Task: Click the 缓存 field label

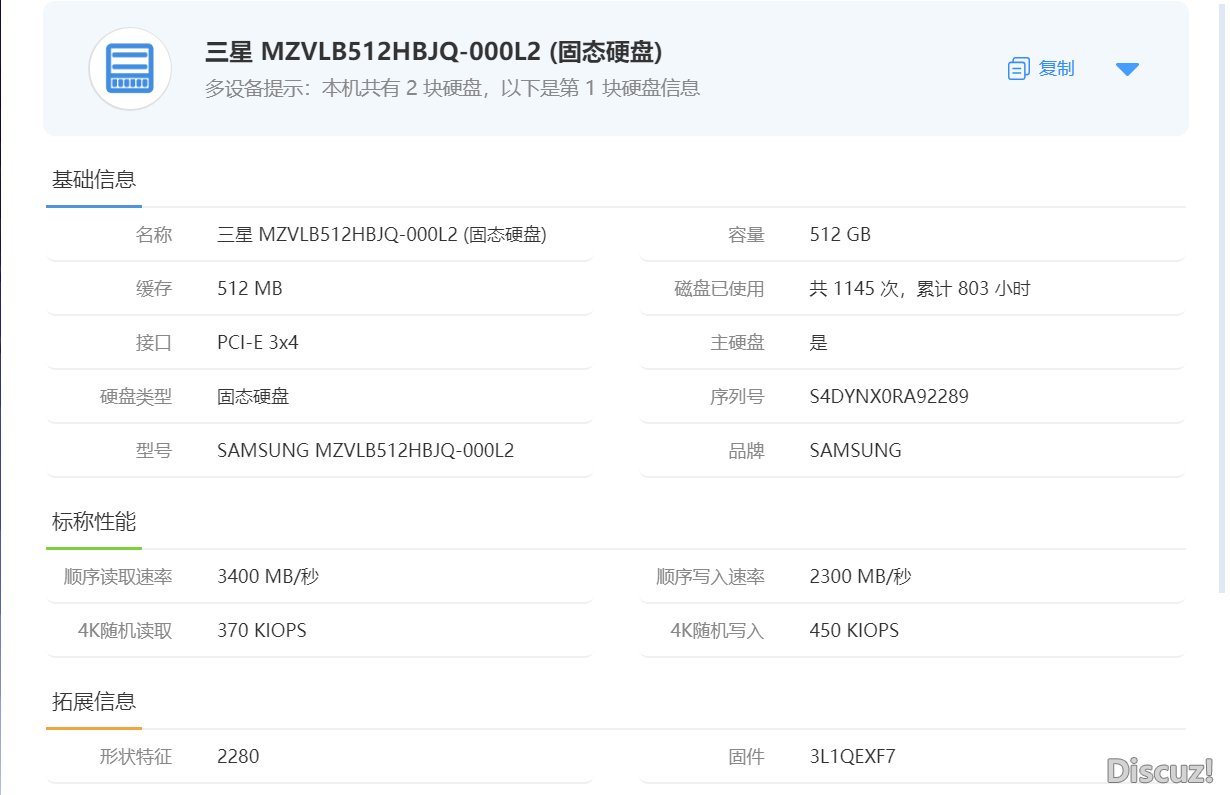Action: 154,289
